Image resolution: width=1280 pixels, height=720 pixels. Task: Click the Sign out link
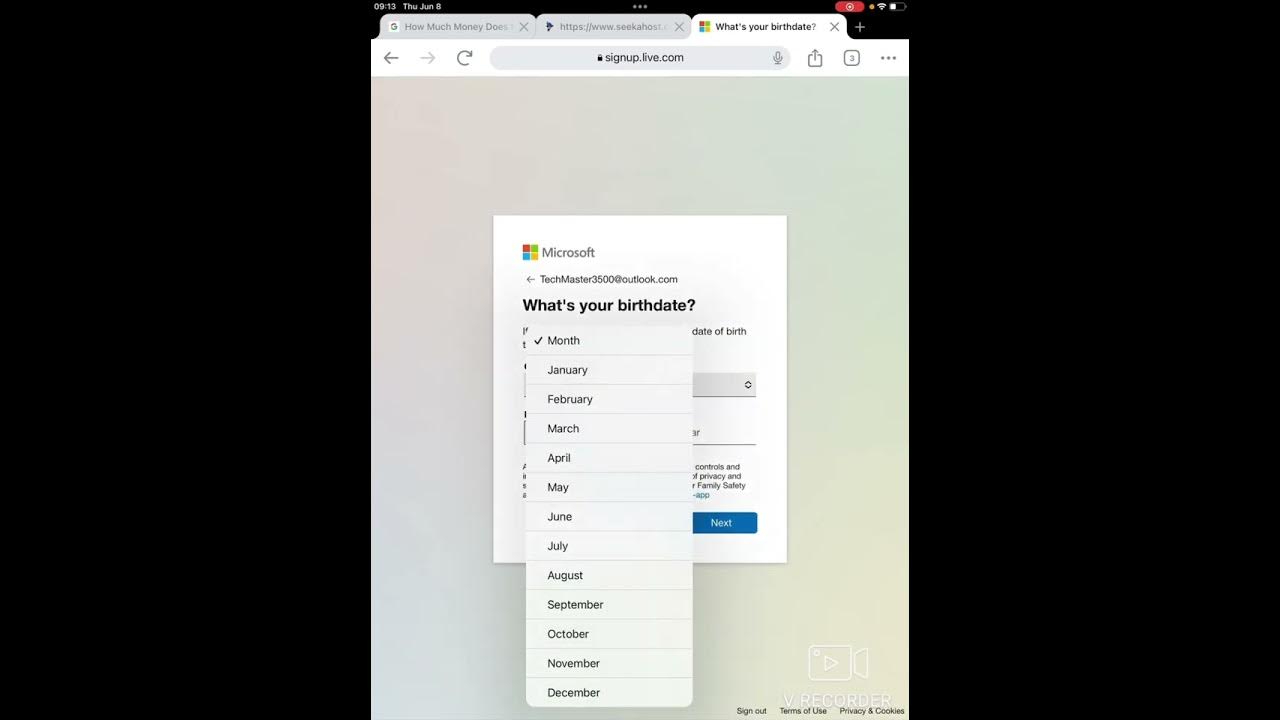pyautogui.click(x=752, y=711)
